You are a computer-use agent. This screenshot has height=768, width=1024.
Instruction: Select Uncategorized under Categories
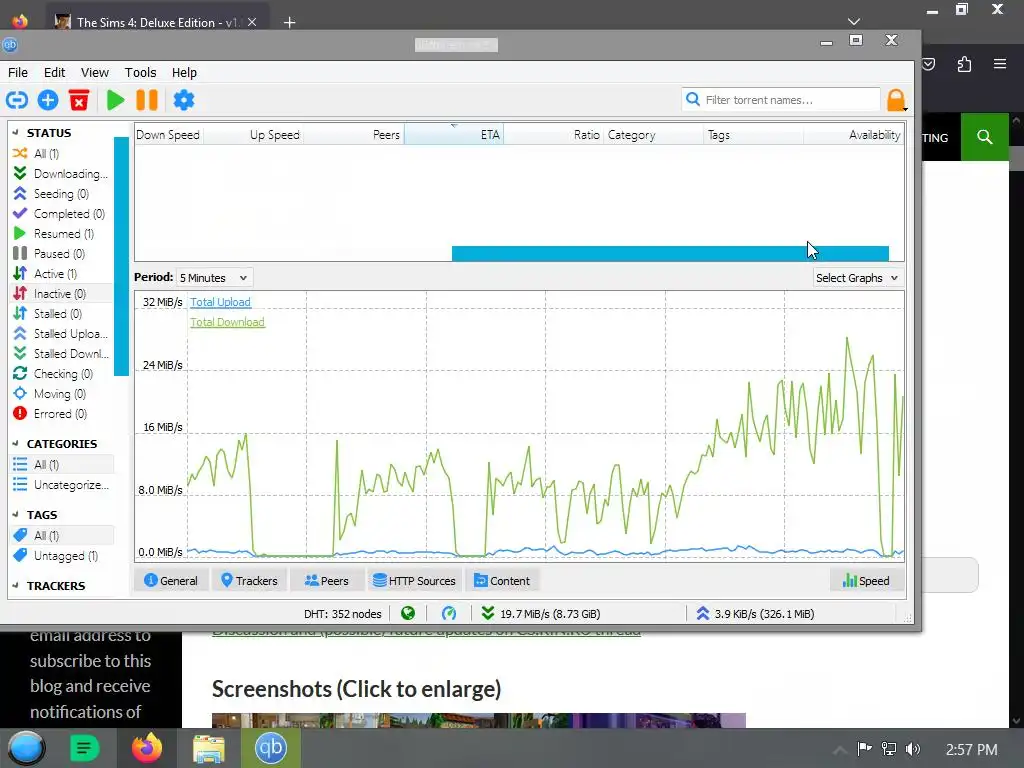point(62,485)
